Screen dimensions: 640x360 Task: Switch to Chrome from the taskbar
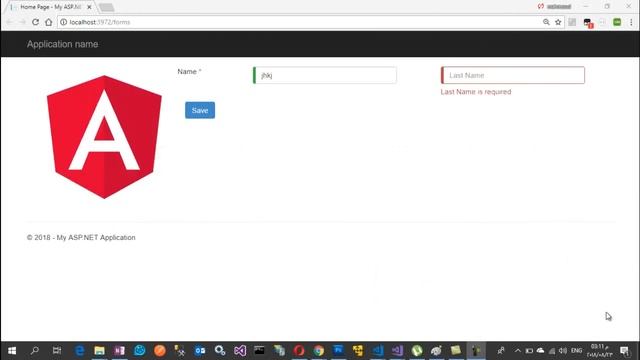click(319, 351)
